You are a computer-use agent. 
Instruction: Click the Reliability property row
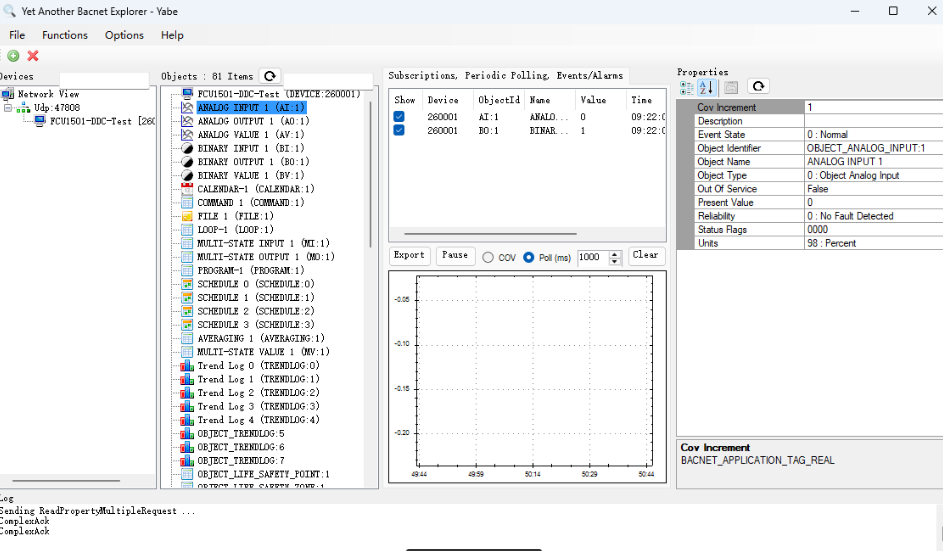point(819,216)
